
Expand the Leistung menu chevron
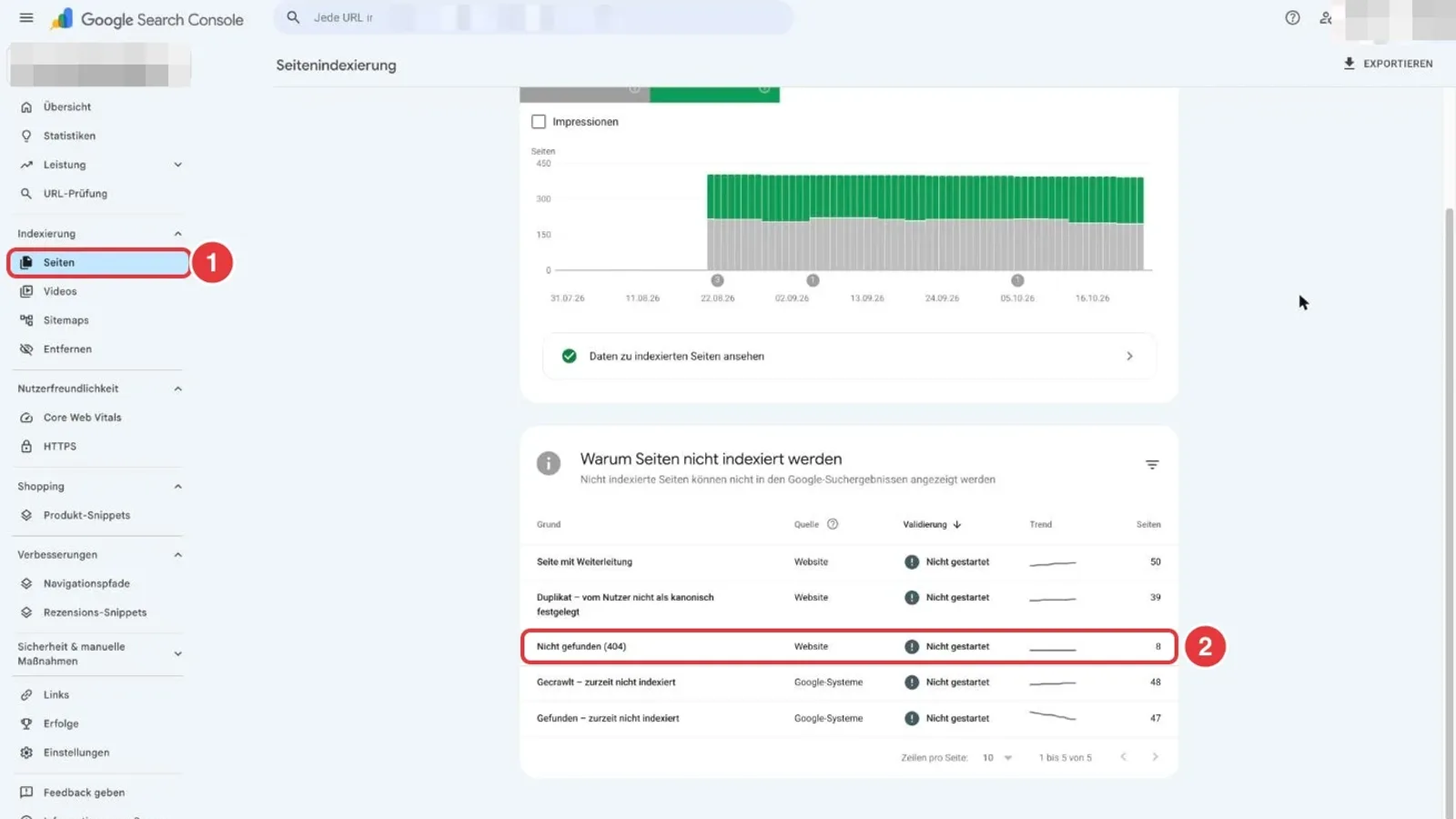coord(177,165)
